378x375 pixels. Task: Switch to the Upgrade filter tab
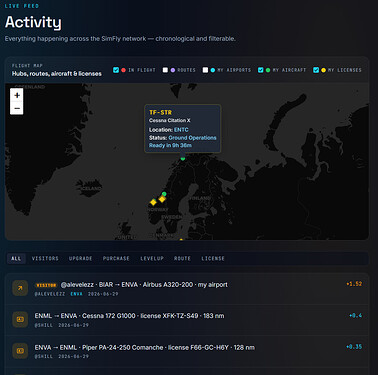click(x=80, y=258)
